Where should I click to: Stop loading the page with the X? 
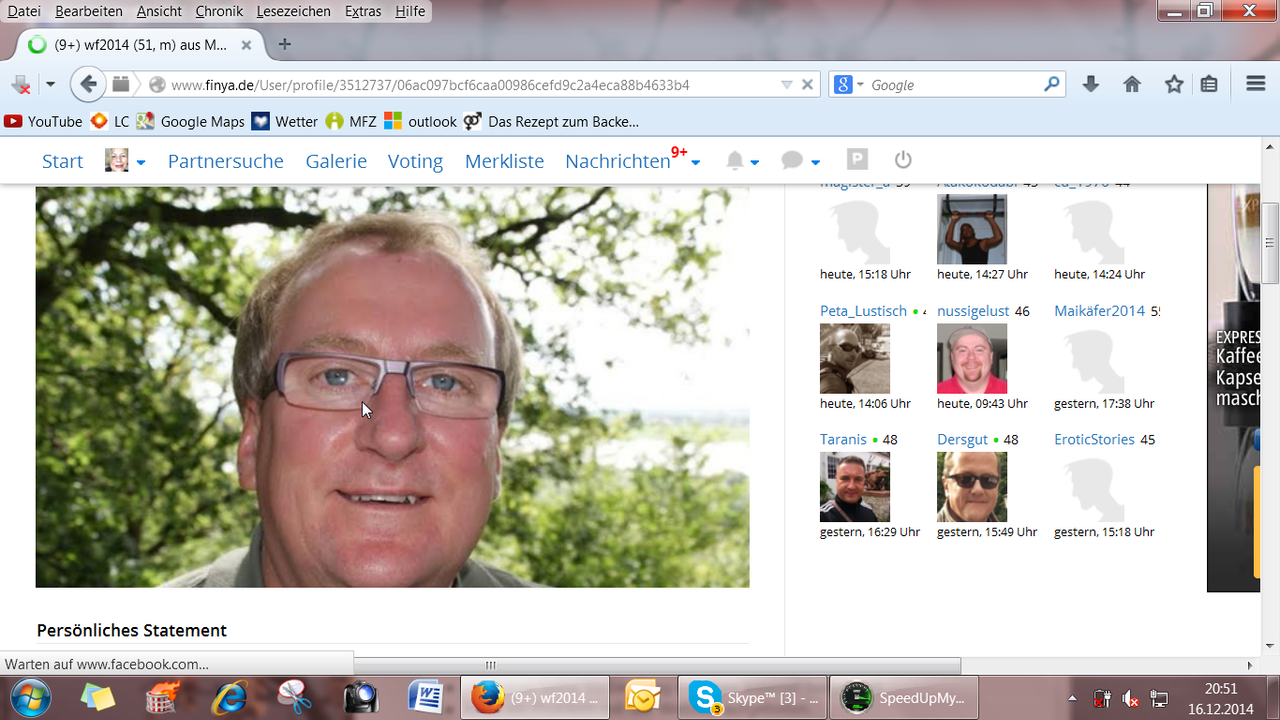[808, 85]
